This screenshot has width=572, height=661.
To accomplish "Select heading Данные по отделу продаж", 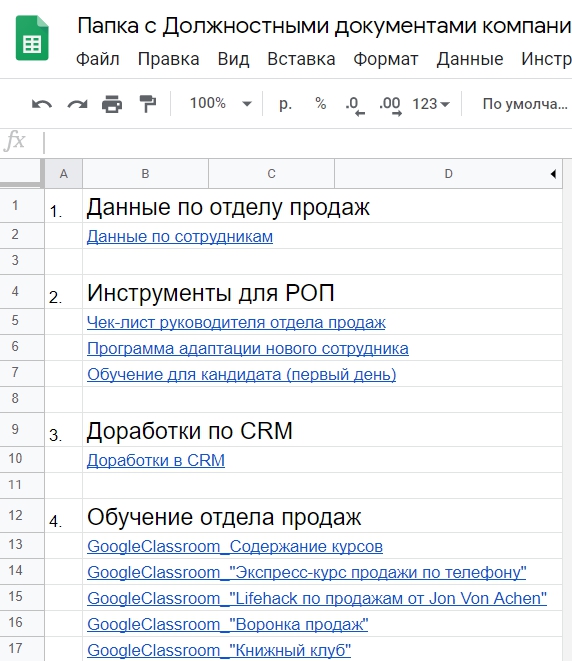I will click(228, 207).
